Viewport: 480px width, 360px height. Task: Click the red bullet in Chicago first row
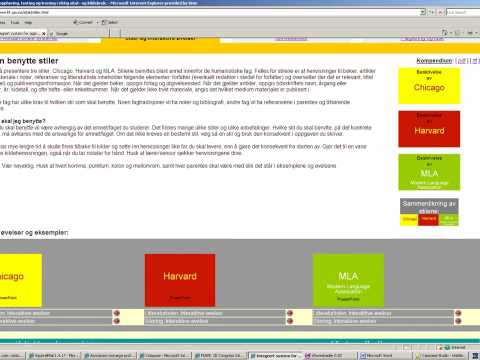(x=116, y=313)
